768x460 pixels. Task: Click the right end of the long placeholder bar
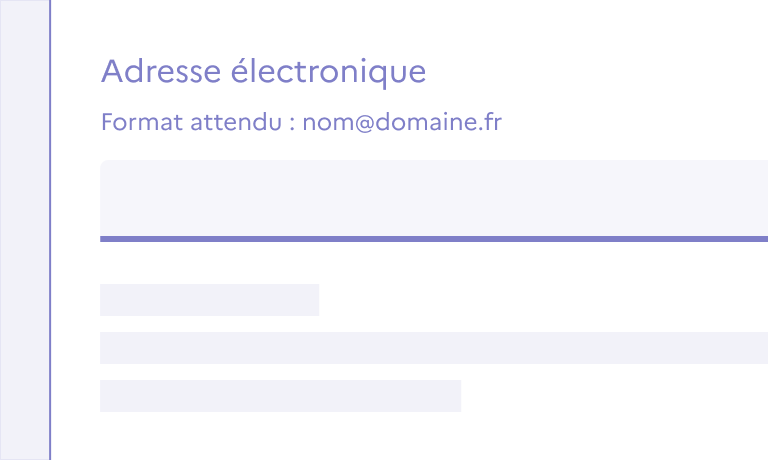[x=757, y=348]
